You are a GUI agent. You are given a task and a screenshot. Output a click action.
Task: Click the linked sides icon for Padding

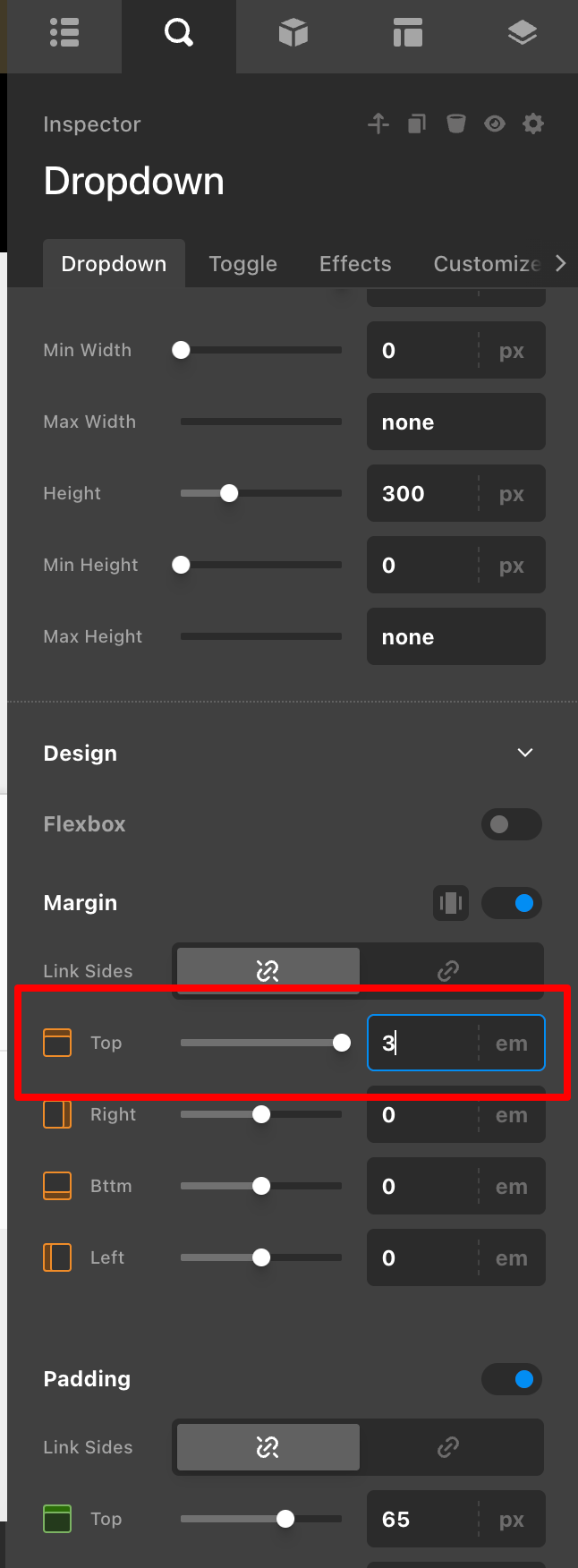tap(448, 1447)
